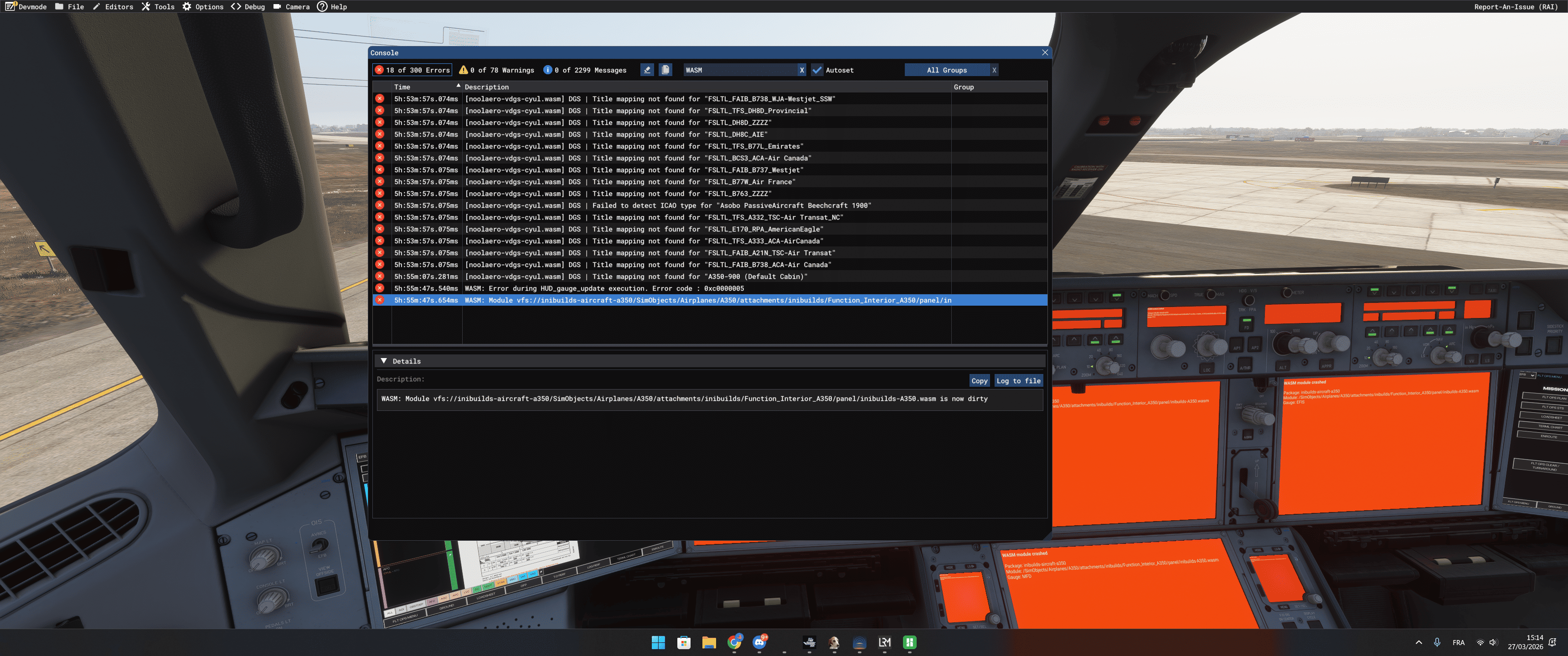
Task: Toggle the Warnings filter
Action: [496, 70]
